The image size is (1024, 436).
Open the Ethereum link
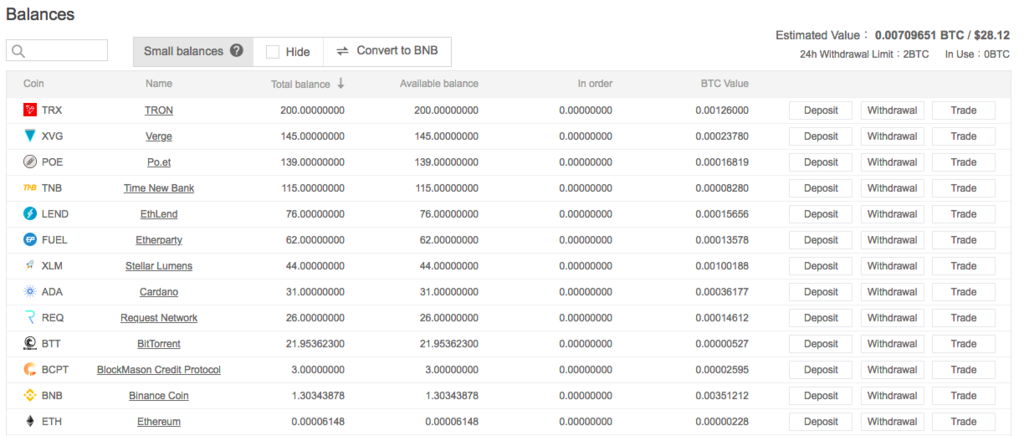point(159,422)
